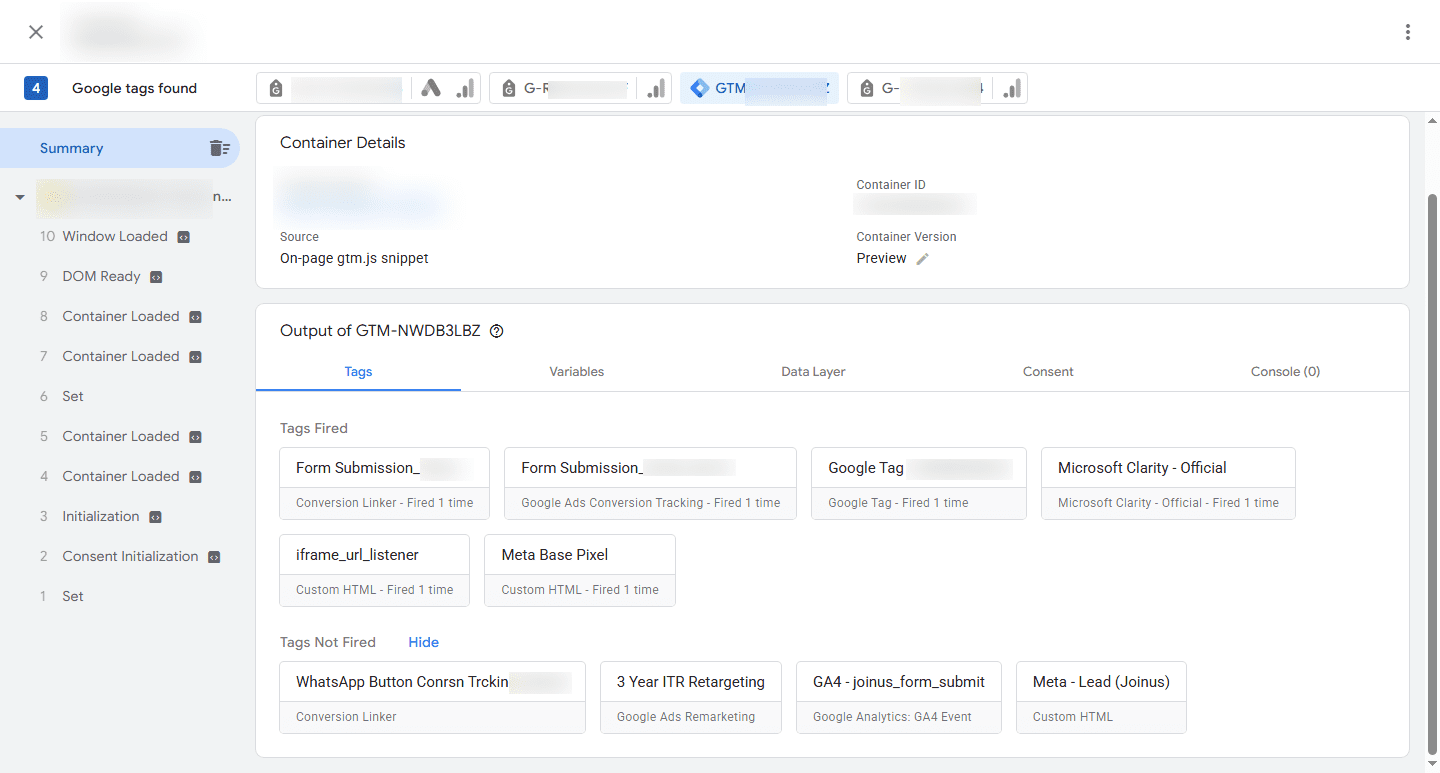Click the pencil icon next to Preview

pyautogui.click(x=923, y=259)
